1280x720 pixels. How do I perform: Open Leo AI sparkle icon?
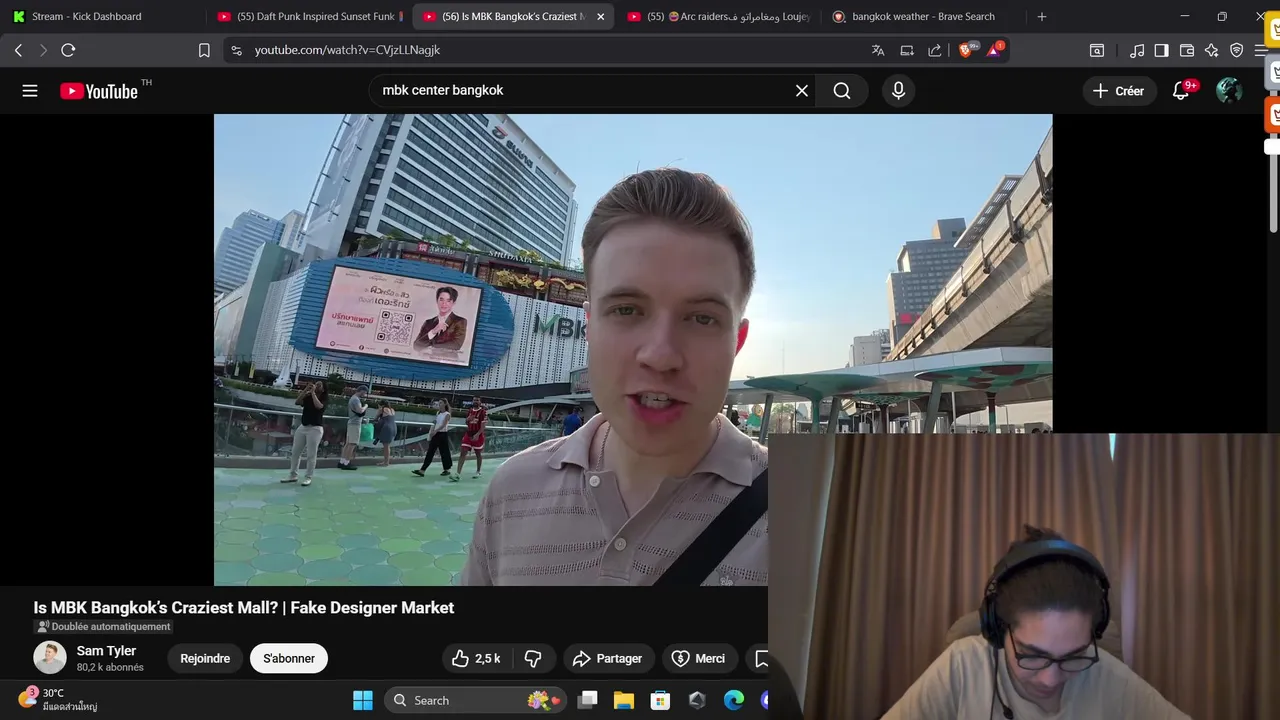pos(1212,50)
